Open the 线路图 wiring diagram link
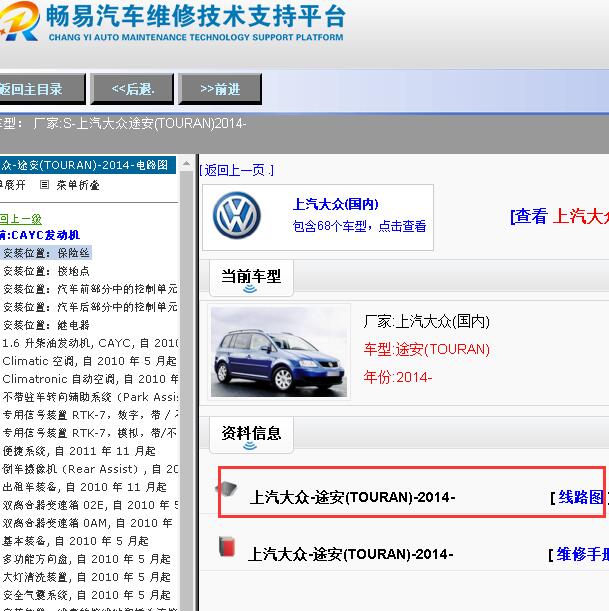The height and width of the screenshot is (611, 609). pos(581,497)
